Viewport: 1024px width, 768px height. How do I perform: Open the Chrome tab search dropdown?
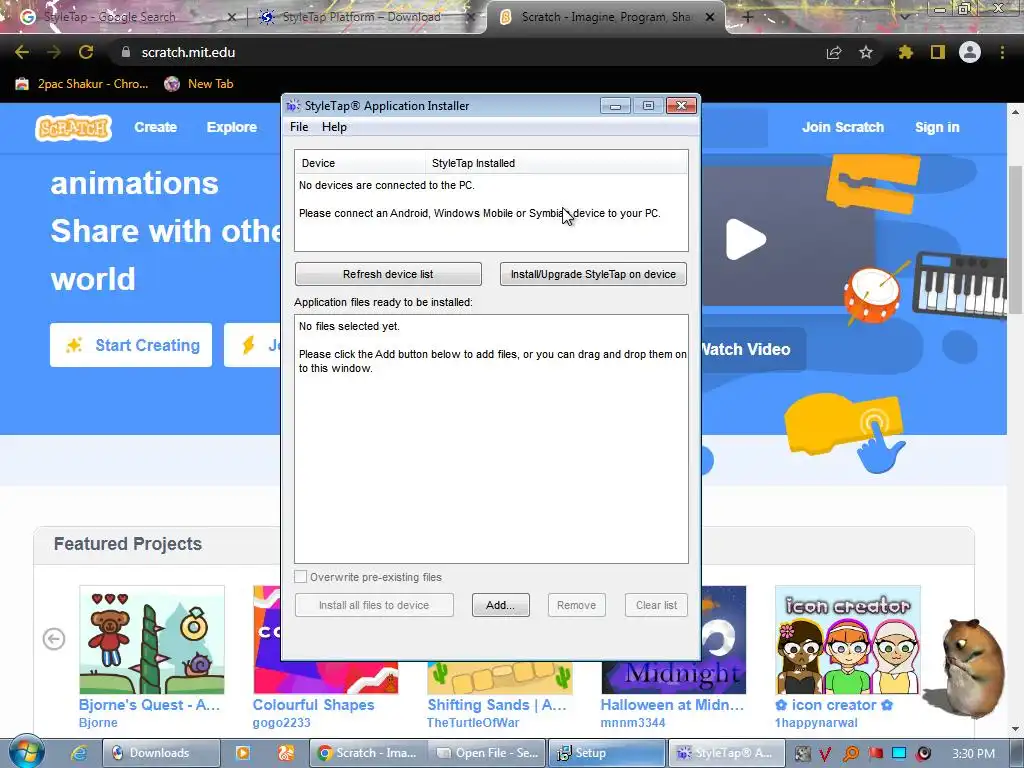tap(904, 18)
